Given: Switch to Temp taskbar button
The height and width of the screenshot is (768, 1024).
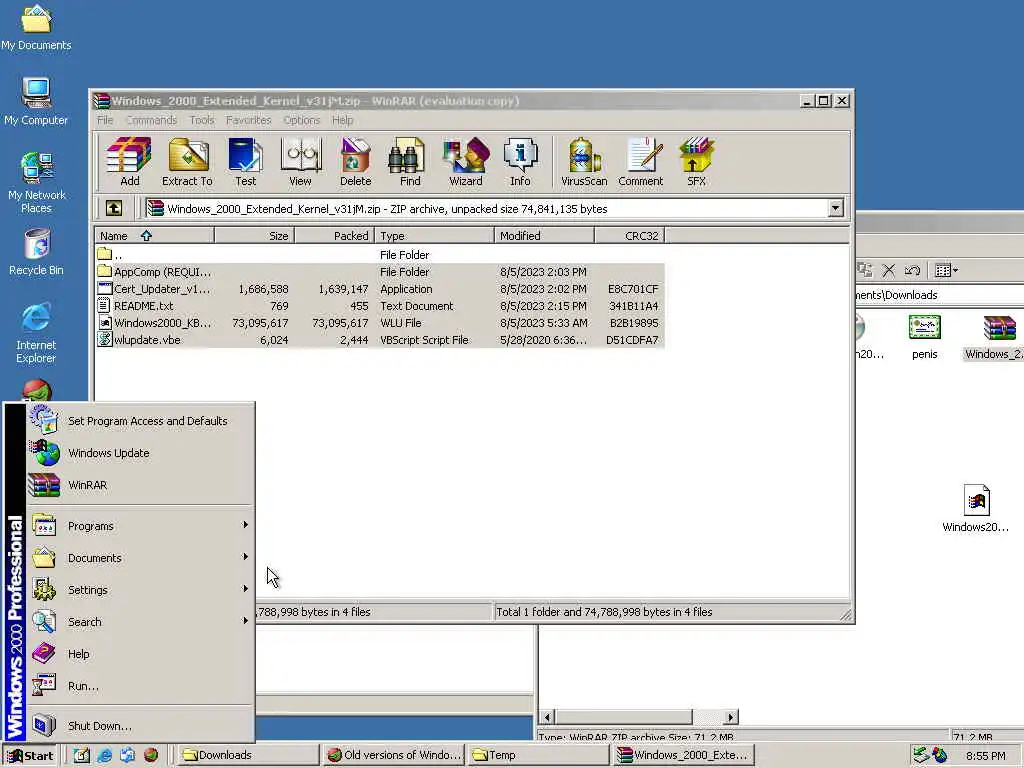Looking at the screenshot, I should click(x=539, y=755).
